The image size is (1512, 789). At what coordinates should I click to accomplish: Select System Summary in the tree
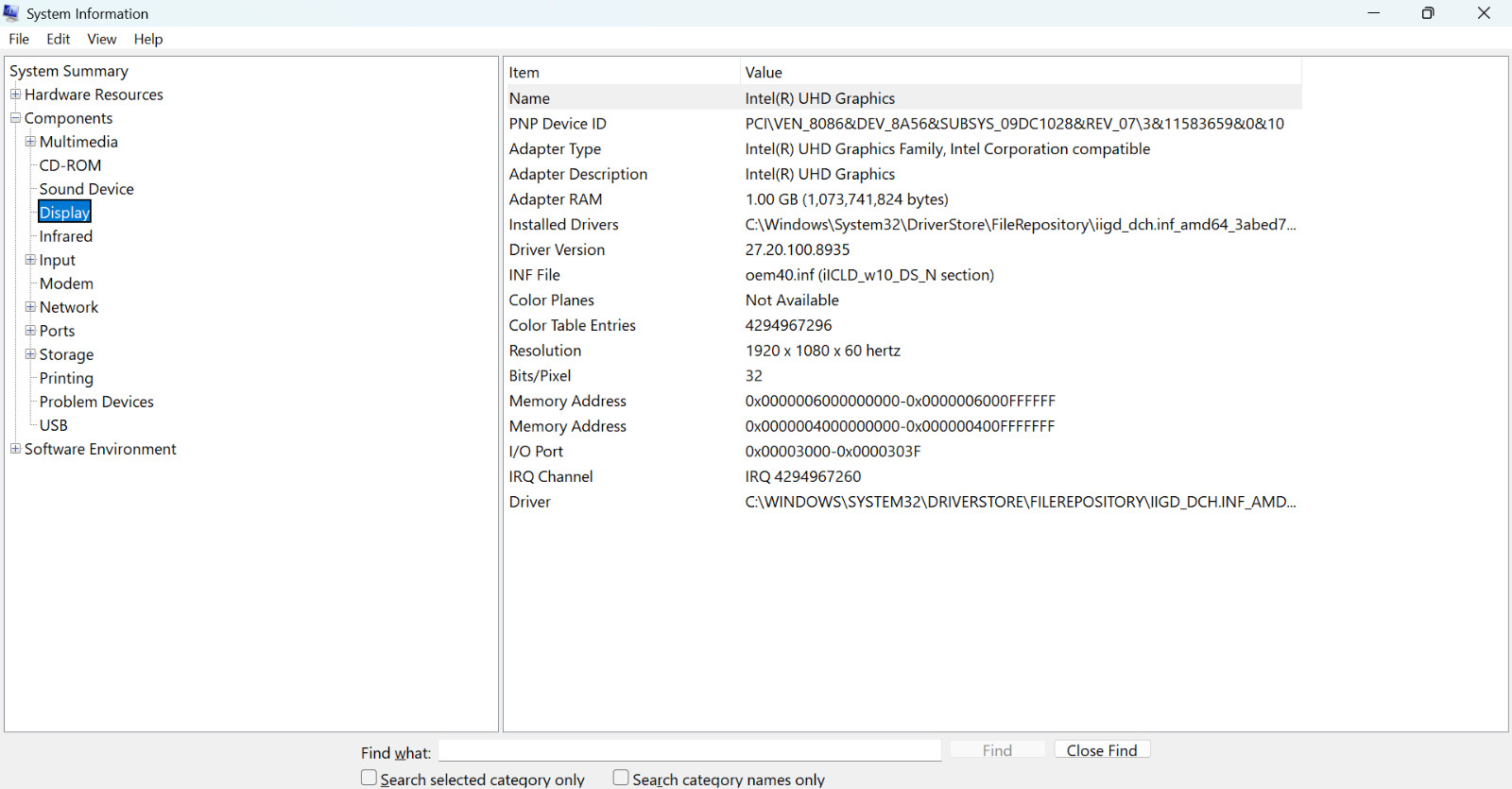[x=69, y=71]
